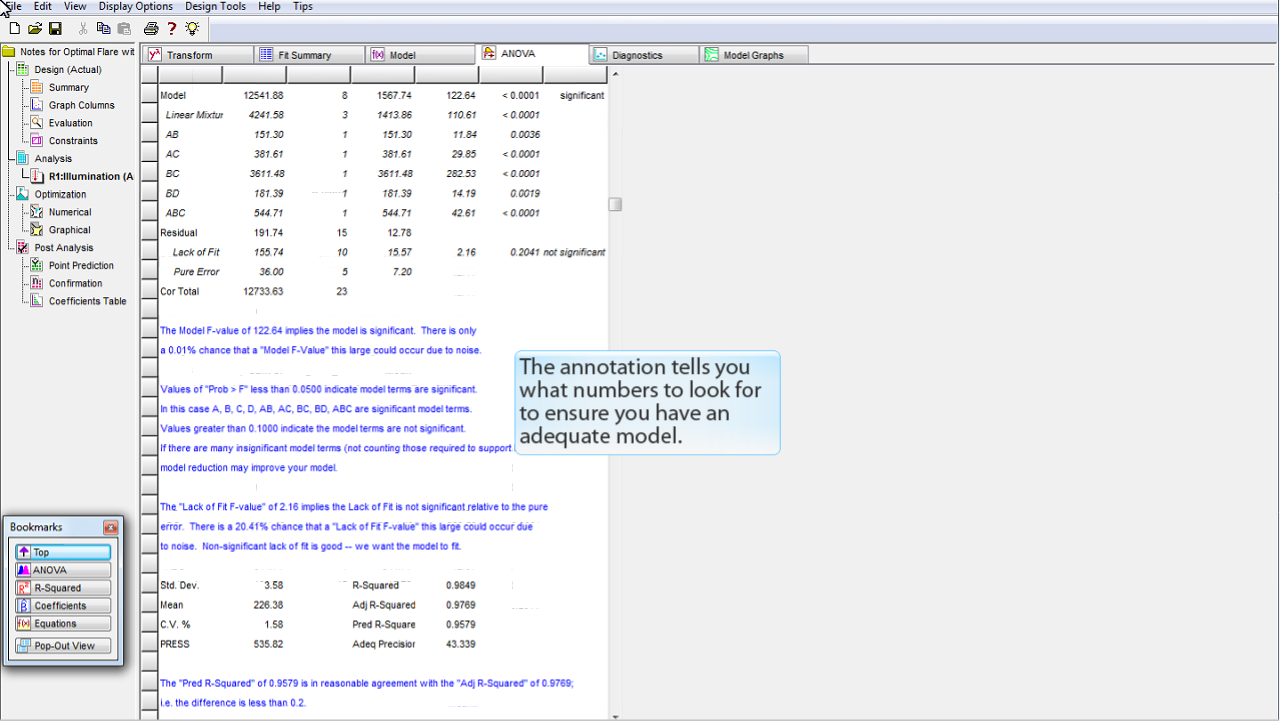Image resolution: width=1280 pixels, height=721 pixels.
Task: Click the New file icon in toolbar
Action: tap(14, 29)
